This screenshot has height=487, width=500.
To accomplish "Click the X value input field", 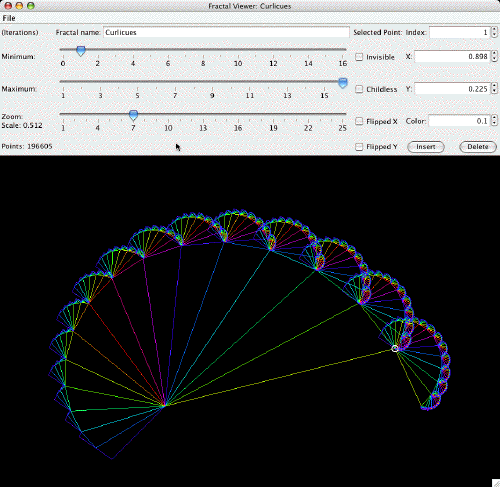I will [x=452, y=56].
